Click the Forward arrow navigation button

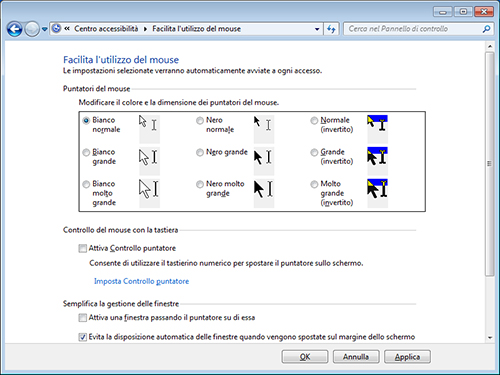click(x=32, y=29)
